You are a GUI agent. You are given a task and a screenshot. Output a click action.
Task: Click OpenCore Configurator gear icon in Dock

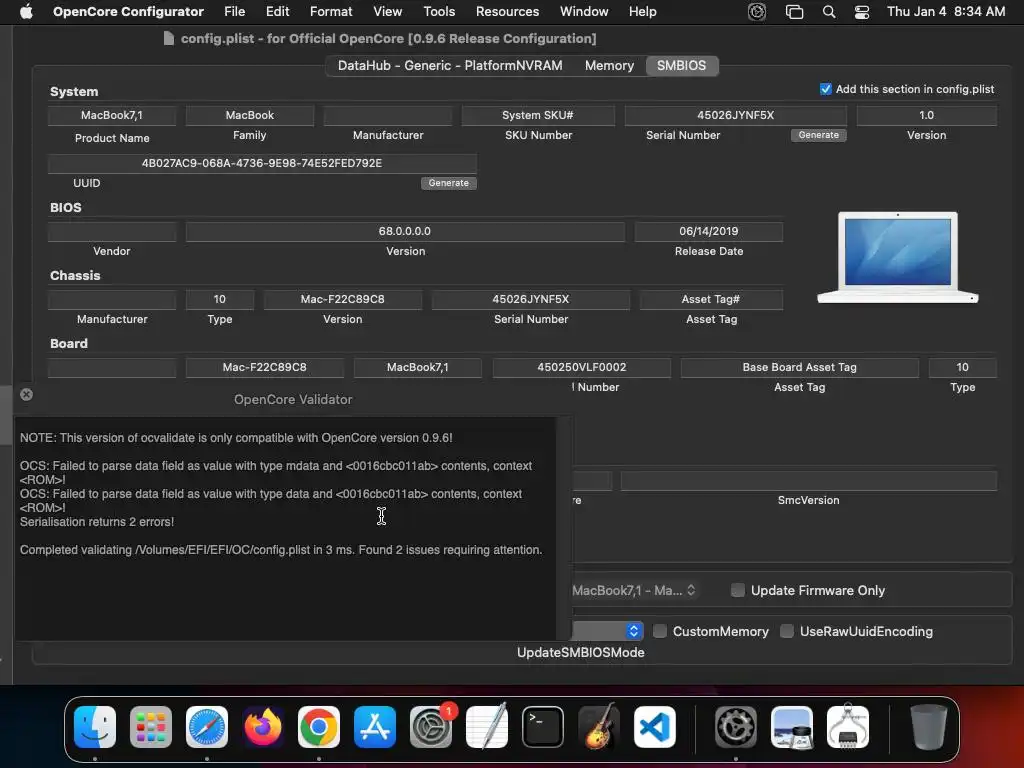pyautogui.click(x=736, y=727)
